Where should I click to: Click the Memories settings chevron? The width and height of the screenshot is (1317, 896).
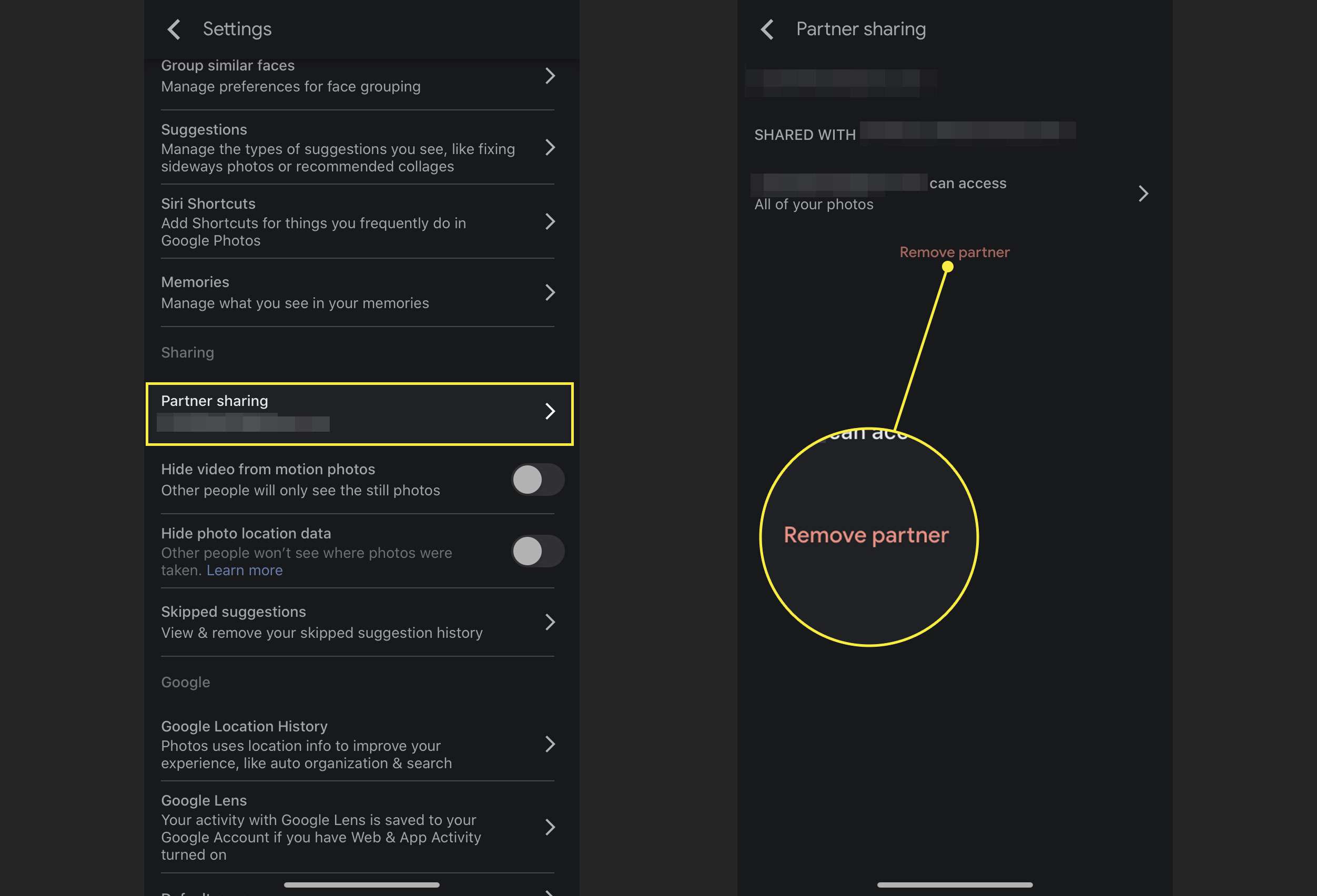549,292
